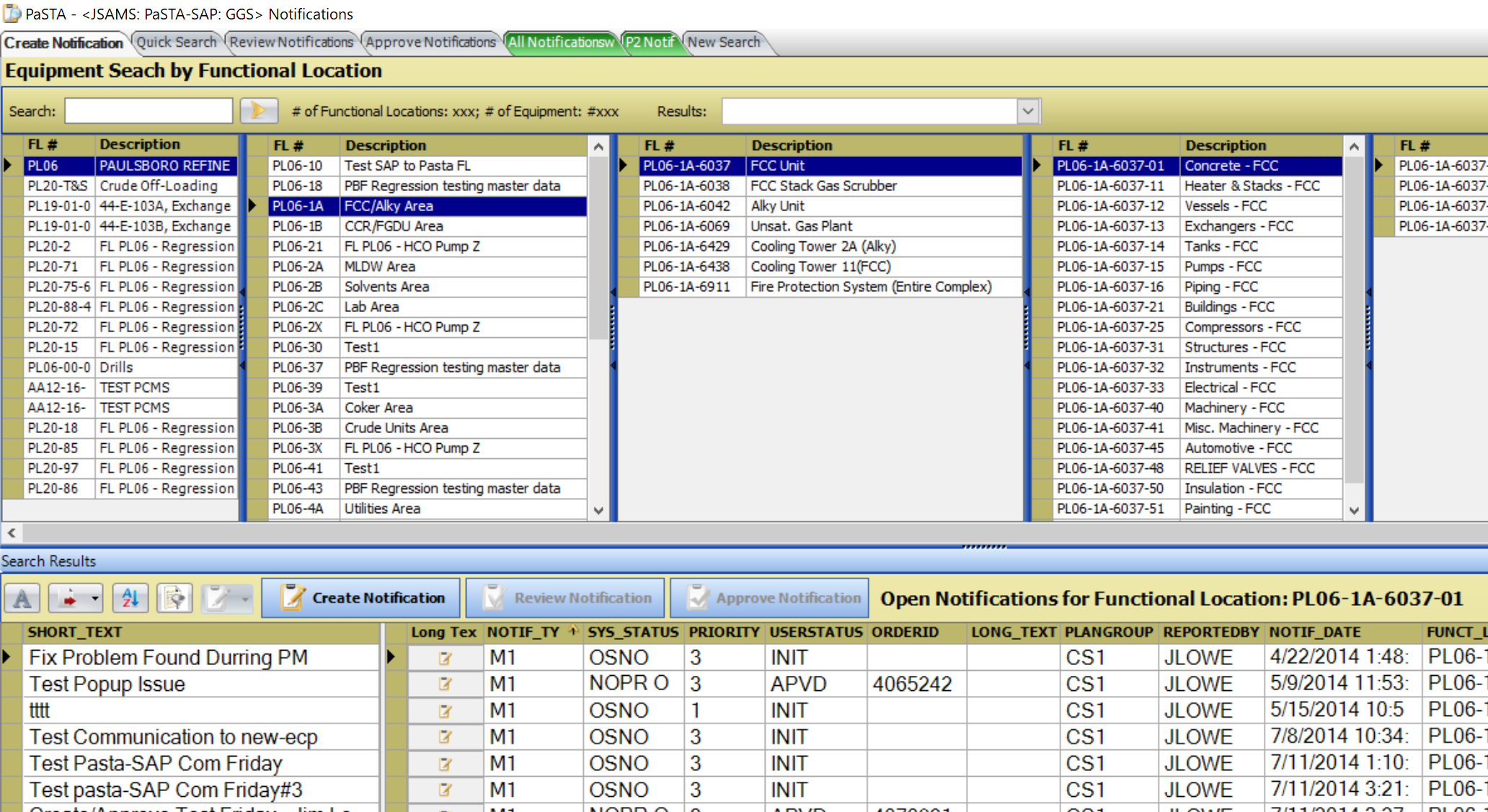Click the SHORT_TEXT column header

pos(202,632)
